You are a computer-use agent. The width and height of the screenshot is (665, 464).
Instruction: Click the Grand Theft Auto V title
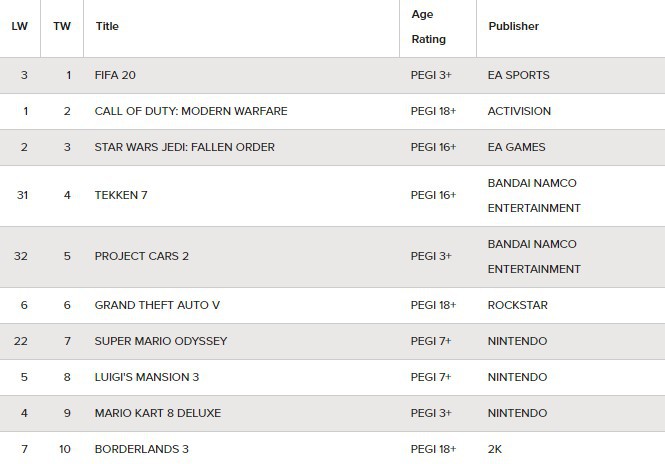157,305
